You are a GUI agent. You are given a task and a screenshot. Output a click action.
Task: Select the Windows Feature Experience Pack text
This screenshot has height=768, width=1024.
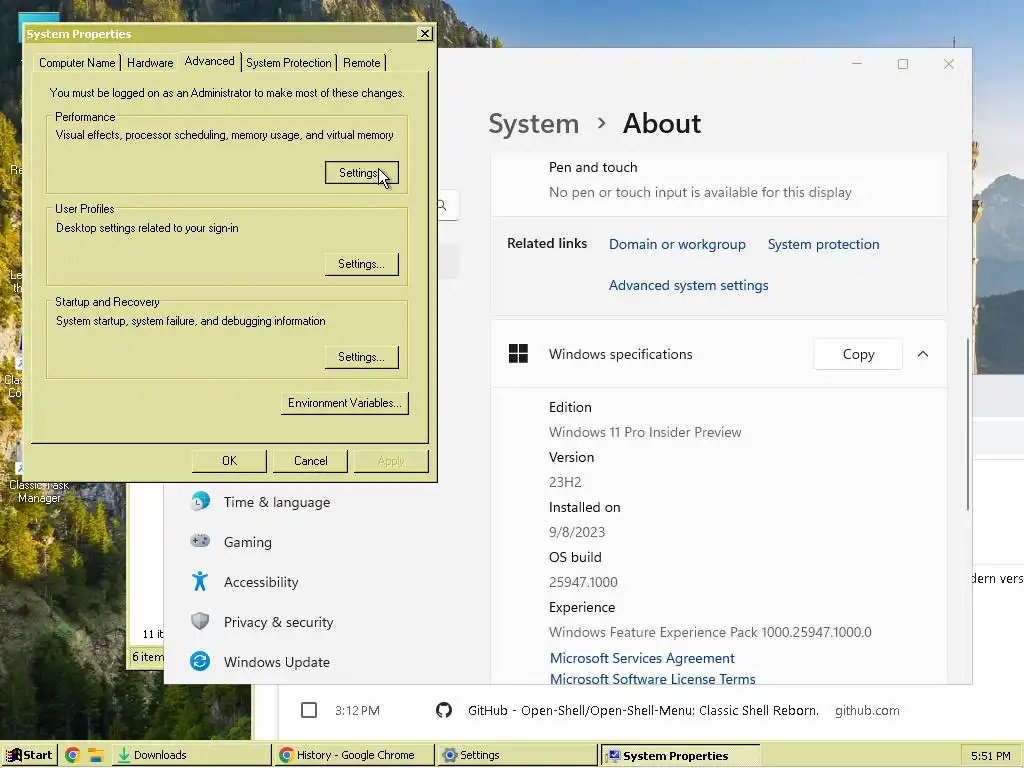point(710,632)
